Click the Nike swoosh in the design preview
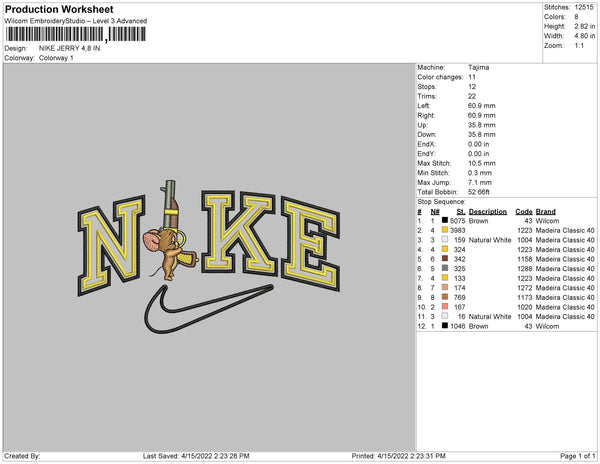The width and height of the screenshot is (600, 464). 209,309
